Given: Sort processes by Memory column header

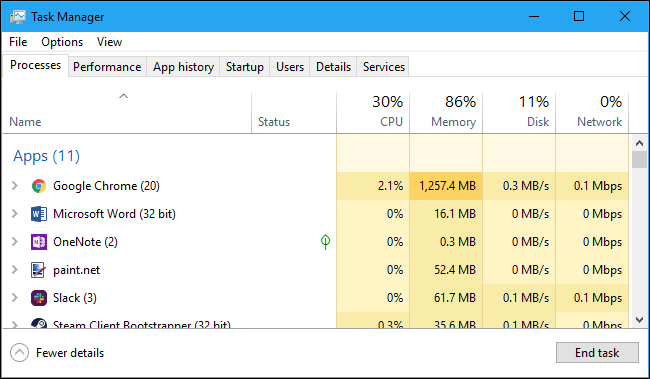Looking at the screenshot, I should coord(446,112).
